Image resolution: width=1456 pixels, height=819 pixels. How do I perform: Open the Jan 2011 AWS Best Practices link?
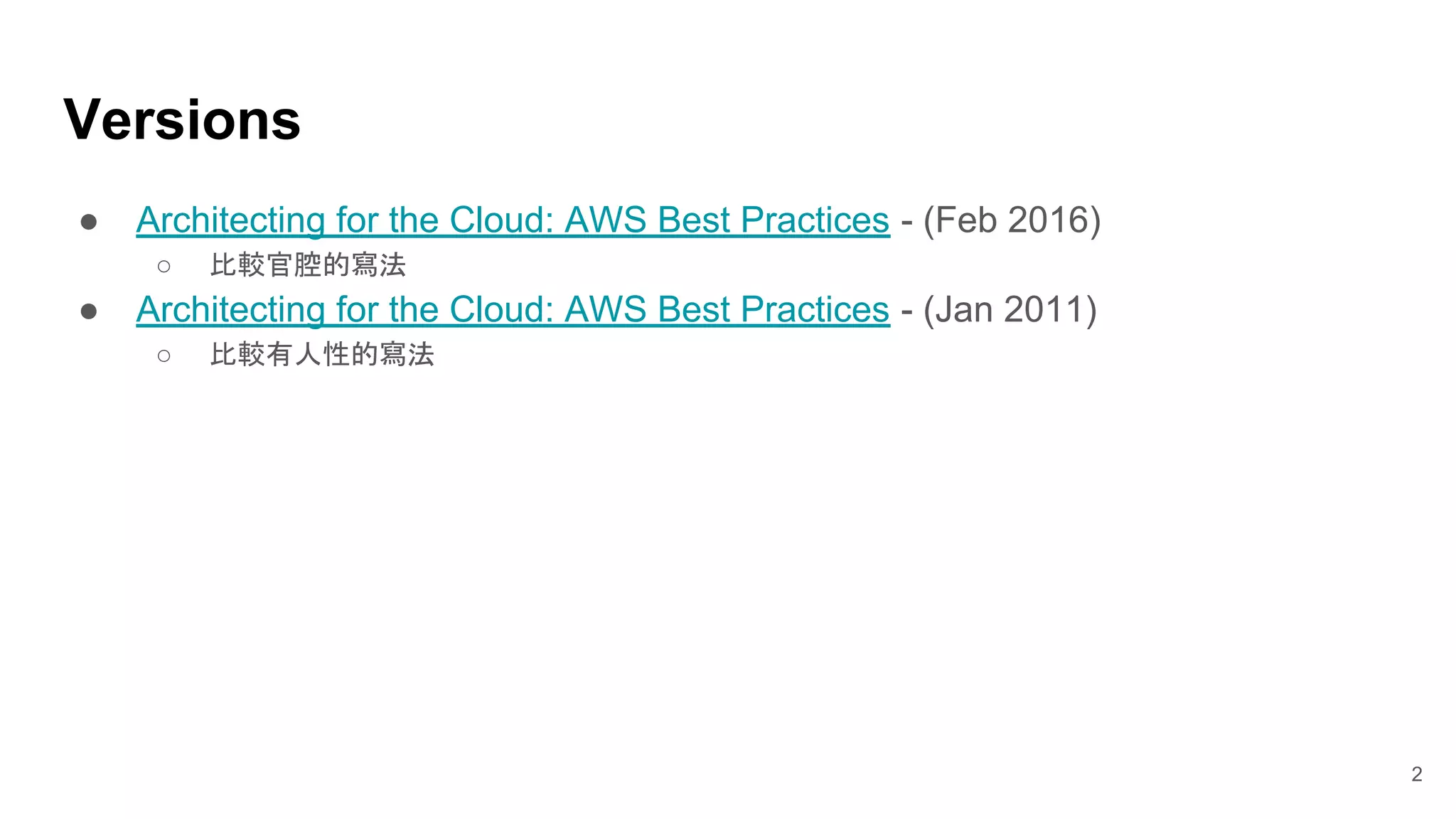[512, 309]
